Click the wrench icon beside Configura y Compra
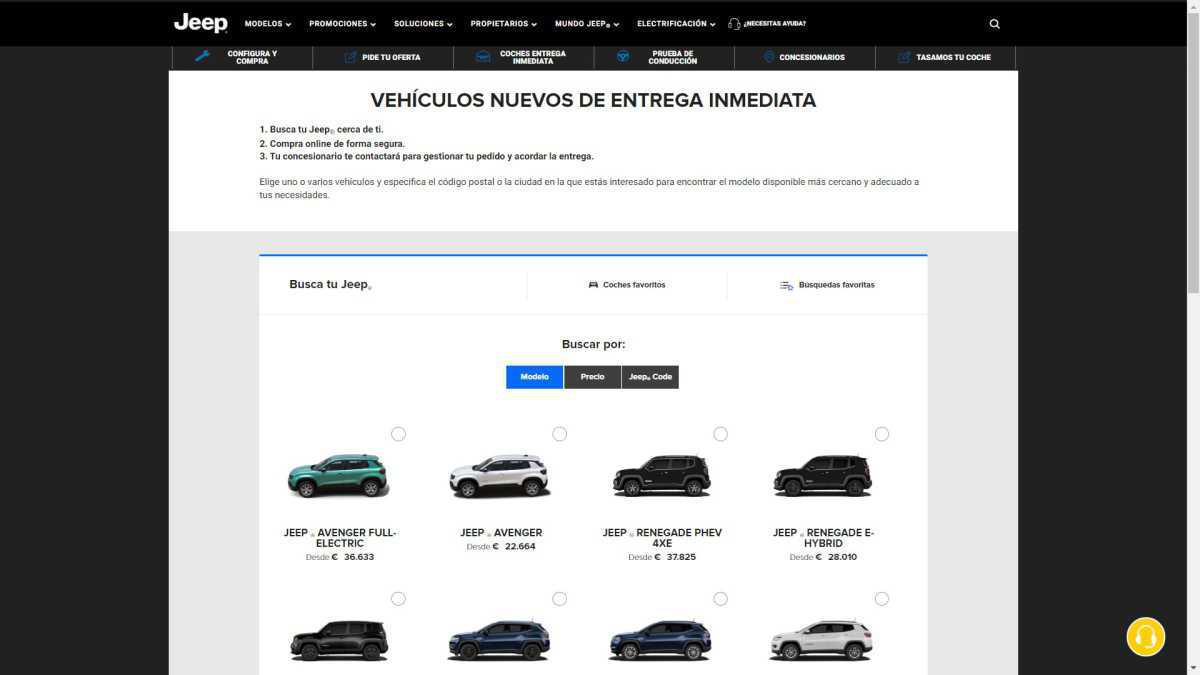 (x=203, y=56)
